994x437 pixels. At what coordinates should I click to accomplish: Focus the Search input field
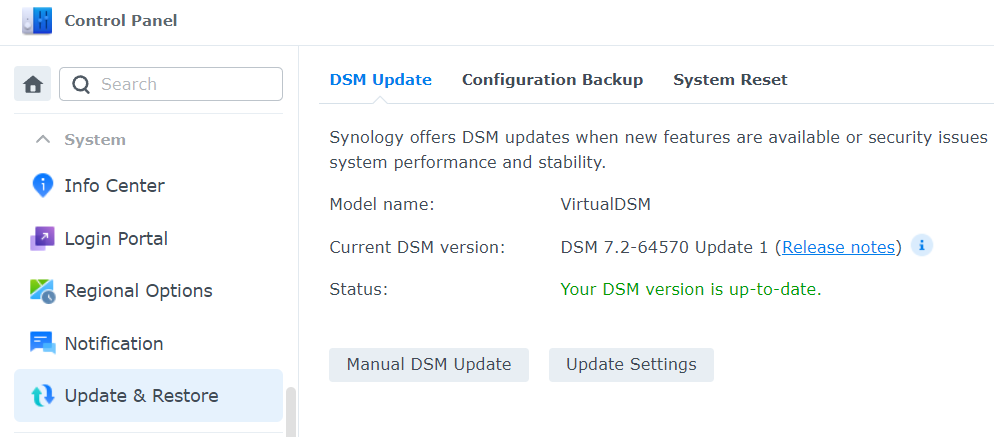[x=171, y=84]
